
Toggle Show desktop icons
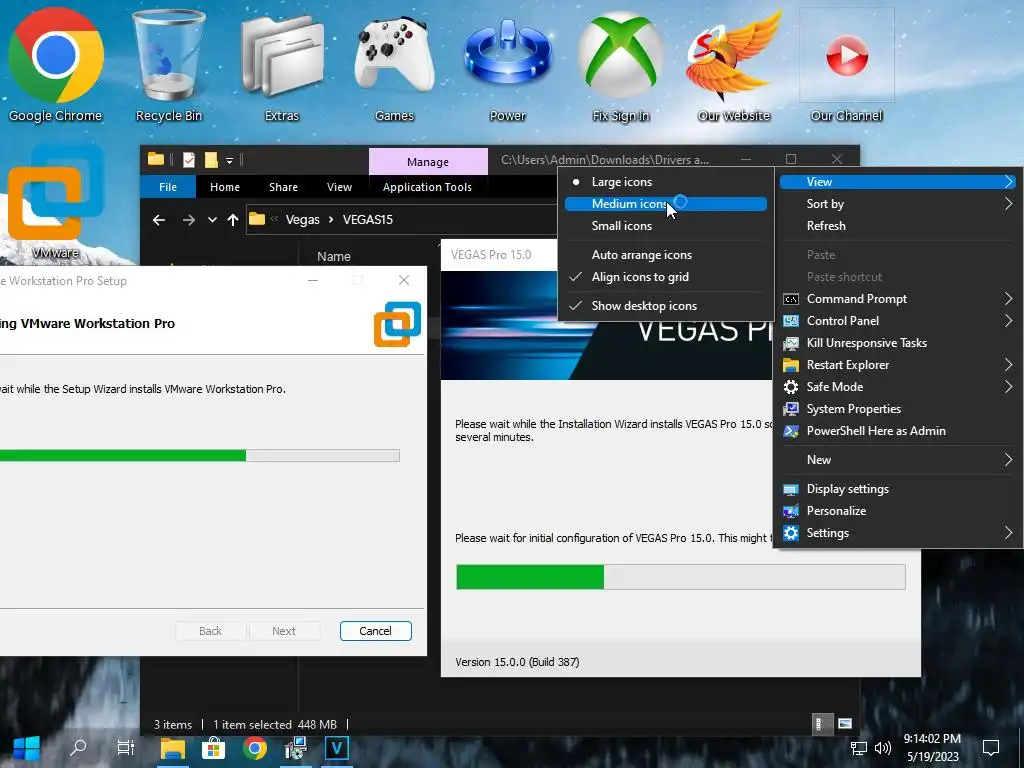(x=666, y=306)
